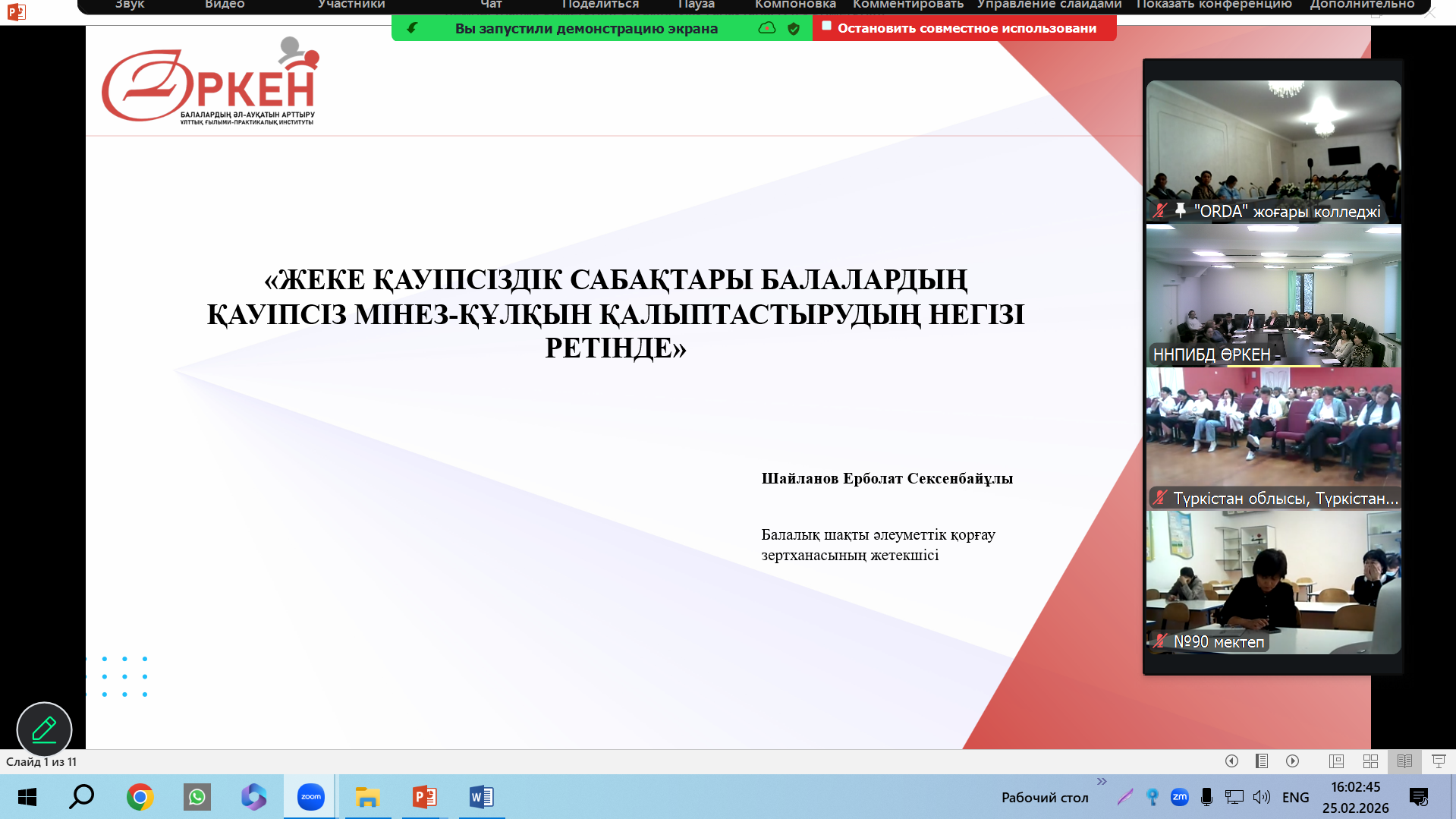Open Windows search from taskbar
Viewport: 1456px width, 819px height.
pos(82,797)
